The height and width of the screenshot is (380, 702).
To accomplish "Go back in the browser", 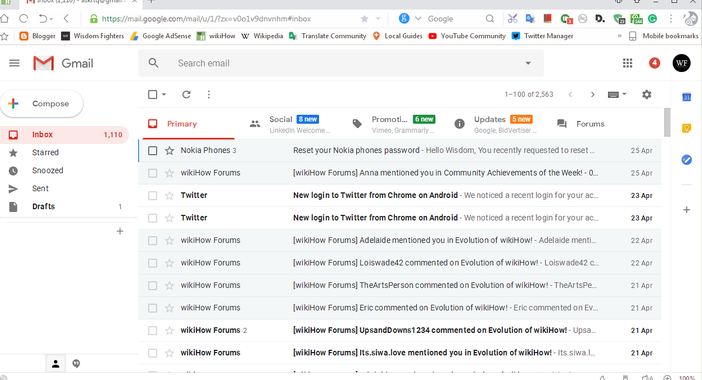I will point(66,18).
